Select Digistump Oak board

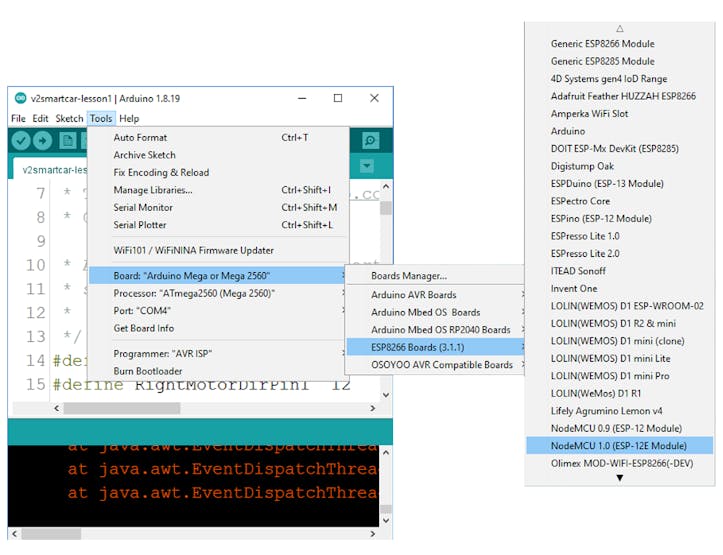620,166
